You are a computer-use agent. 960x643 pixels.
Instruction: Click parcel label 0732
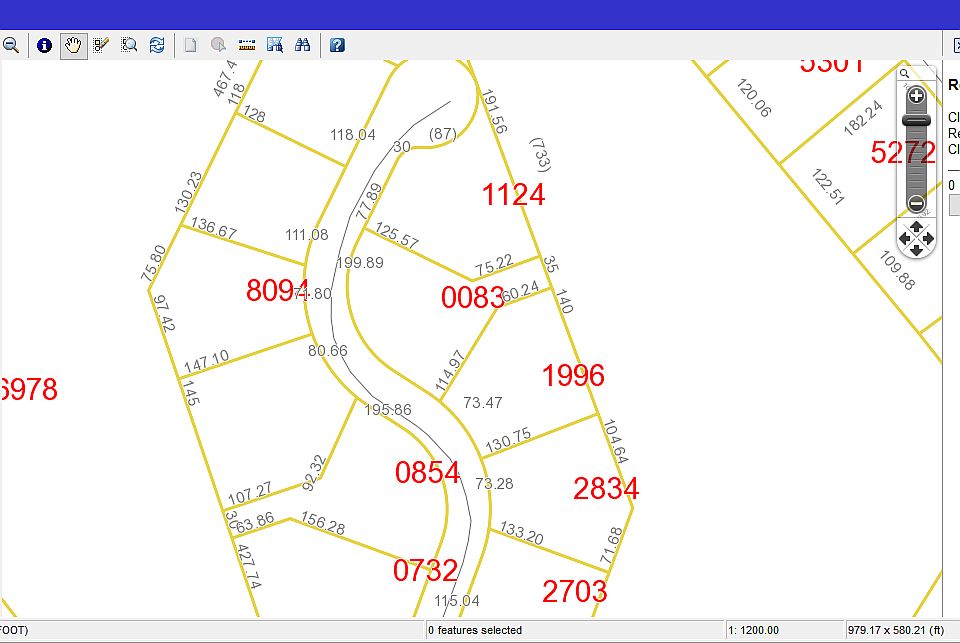coord(425,571)
